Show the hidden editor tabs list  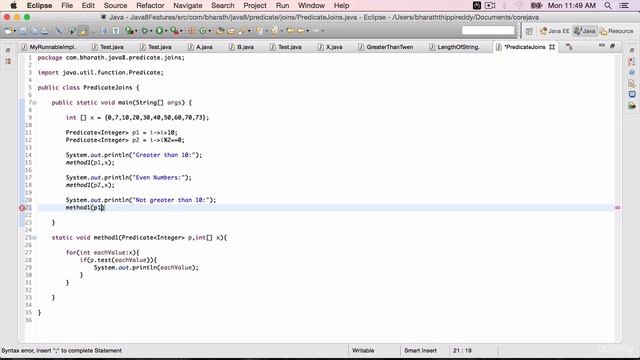[x=569, y=47]
